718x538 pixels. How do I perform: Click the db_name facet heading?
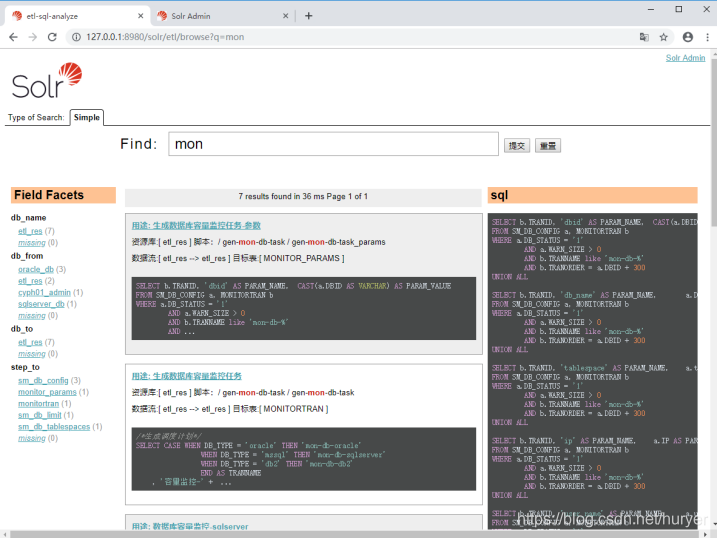[28, 217]
